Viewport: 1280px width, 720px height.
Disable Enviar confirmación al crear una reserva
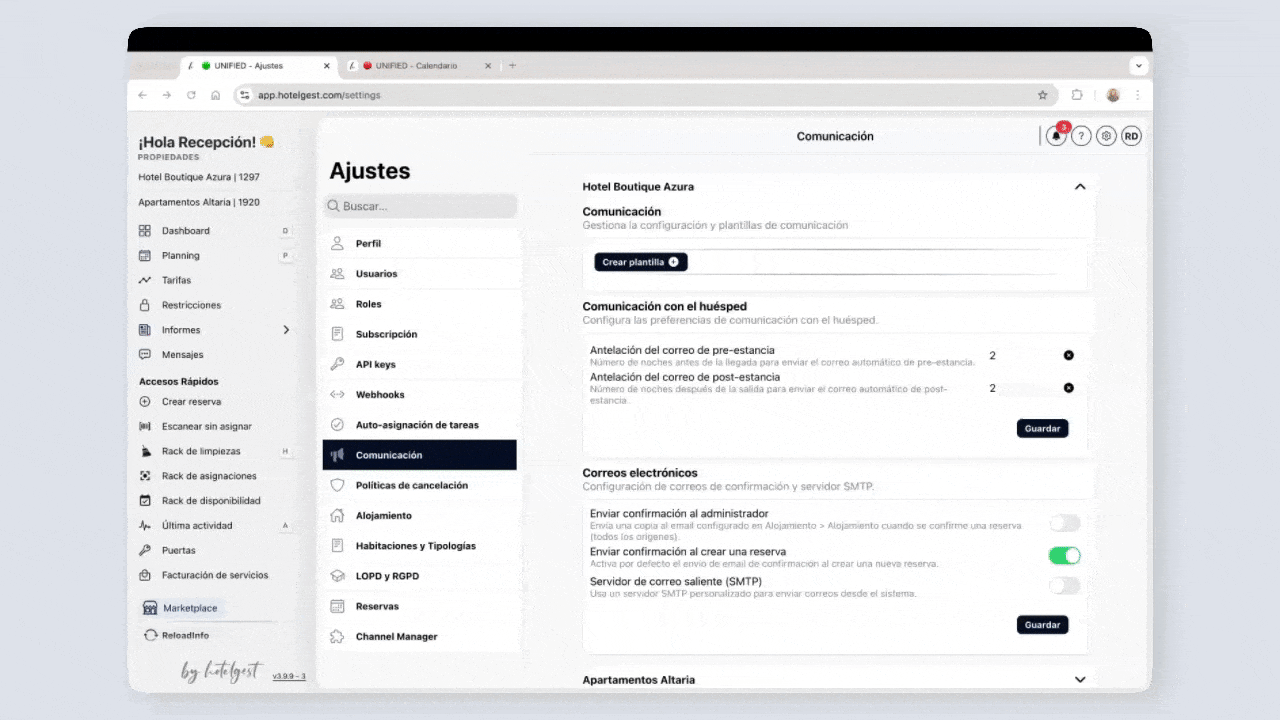[x=1064, y=556]
